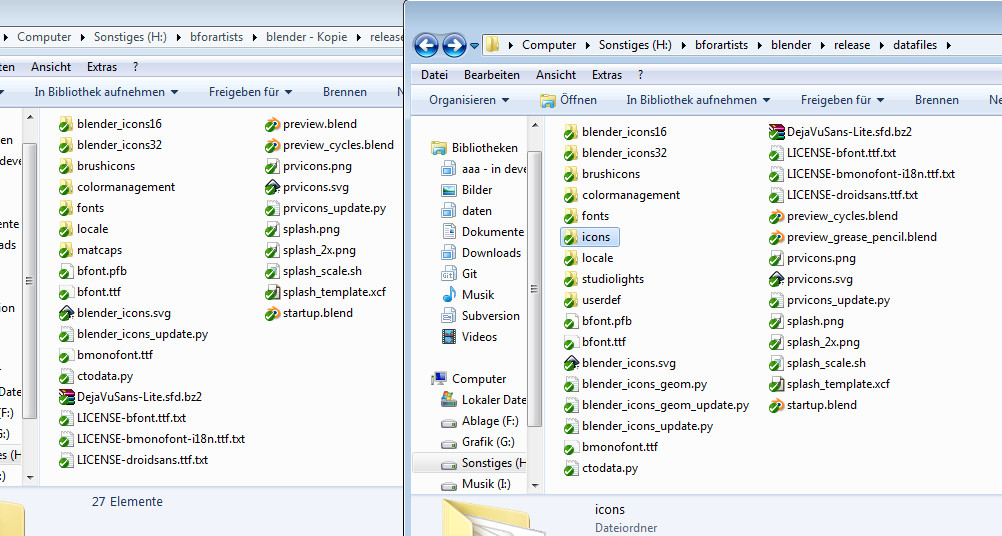Select preview.blend icon in left window
The width and height of the screenshot is (1002, 536).
click(x=272, y=125)
